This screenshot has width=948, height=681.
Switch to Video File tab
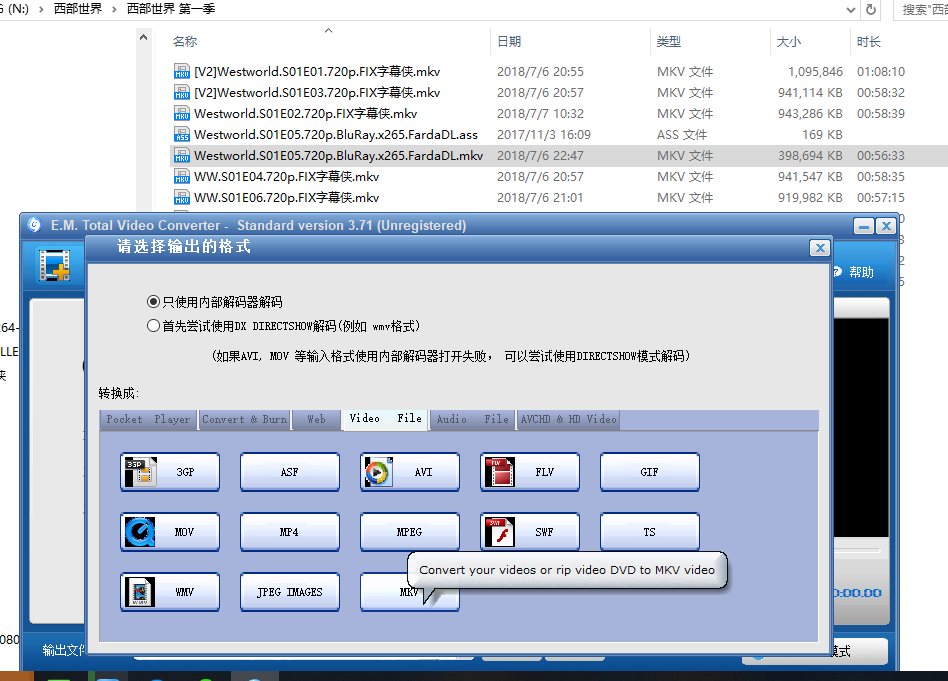tap(385, 419)
